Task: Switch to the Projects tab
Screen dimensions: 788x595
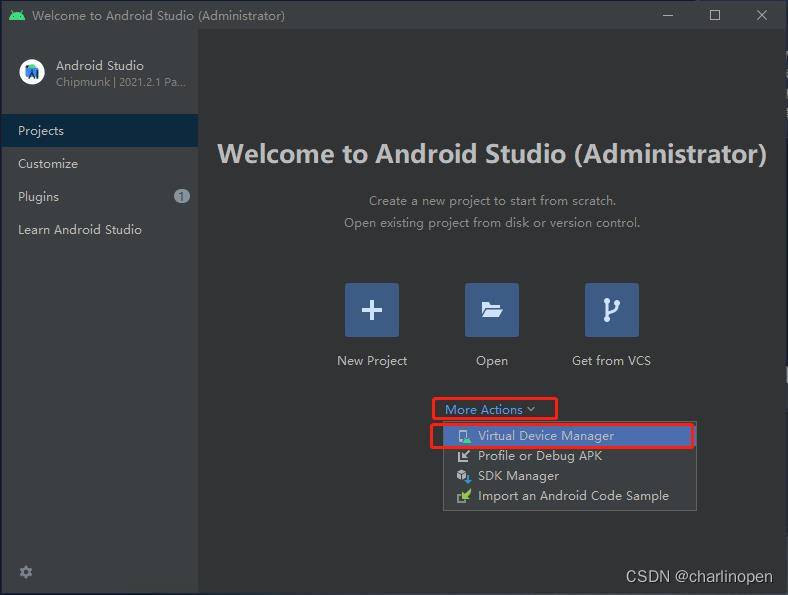Action: (41, 131)
